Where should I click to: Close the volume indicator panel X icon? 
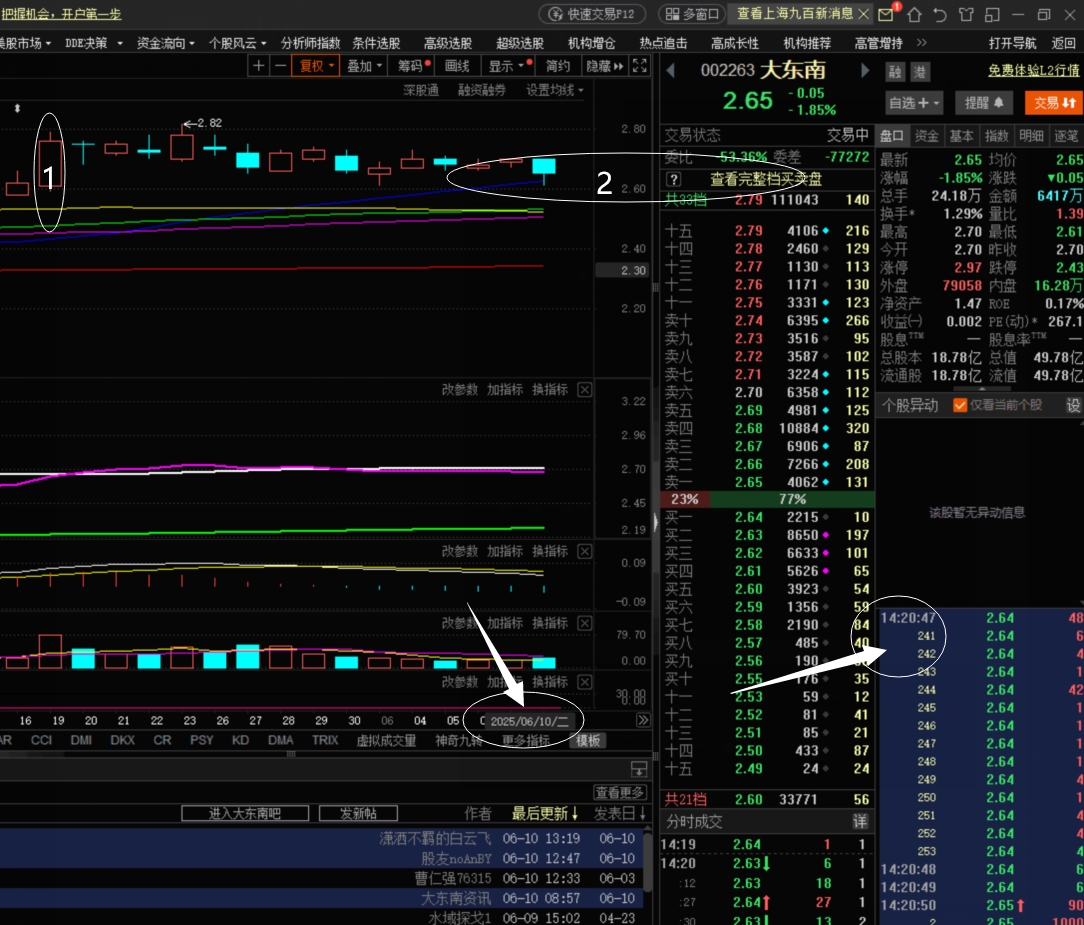584,624
